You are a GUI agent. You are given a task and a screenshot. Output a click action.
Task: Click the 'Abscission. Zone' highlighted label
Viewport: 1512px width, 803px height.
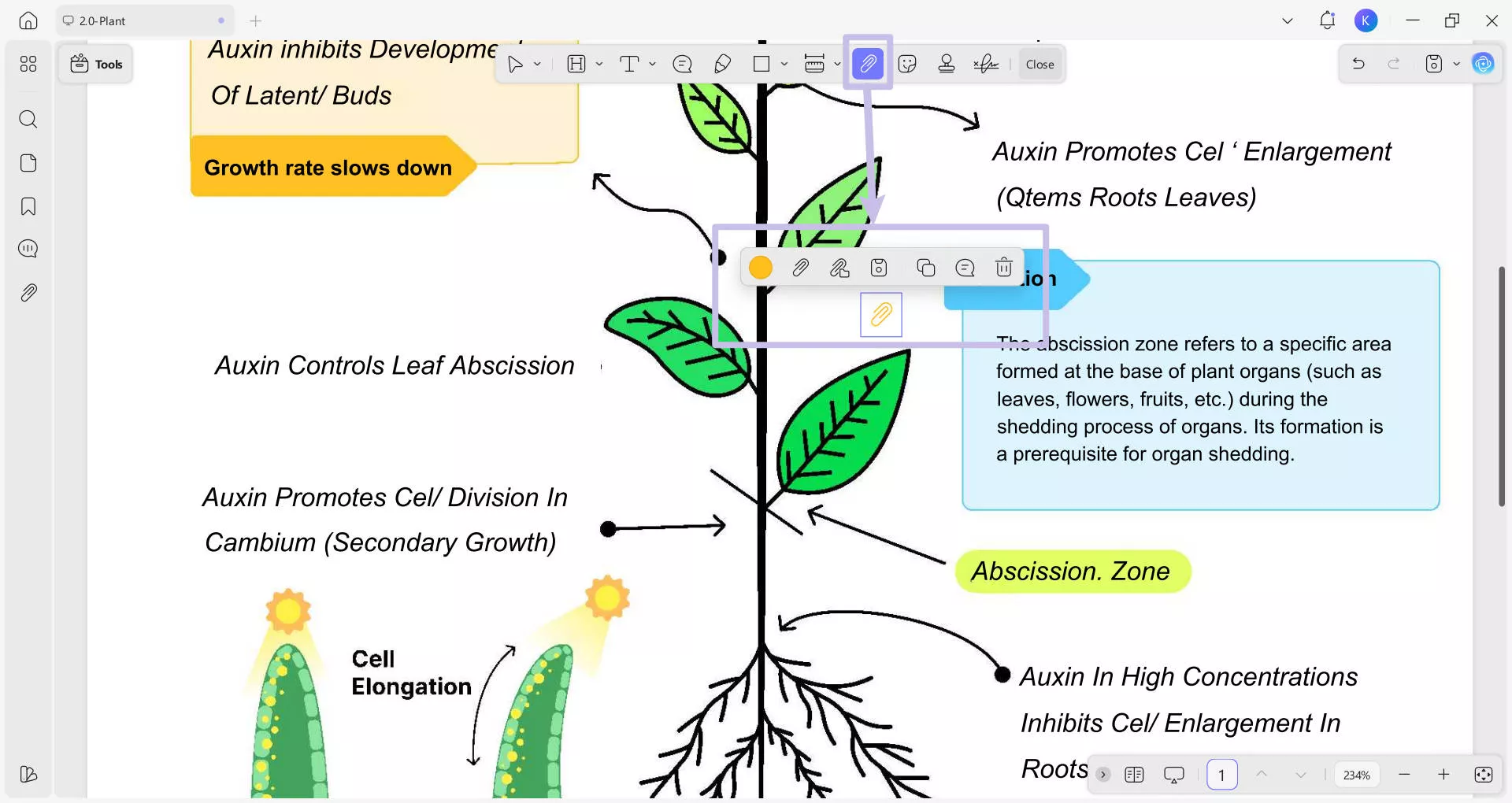(1073, 572)
